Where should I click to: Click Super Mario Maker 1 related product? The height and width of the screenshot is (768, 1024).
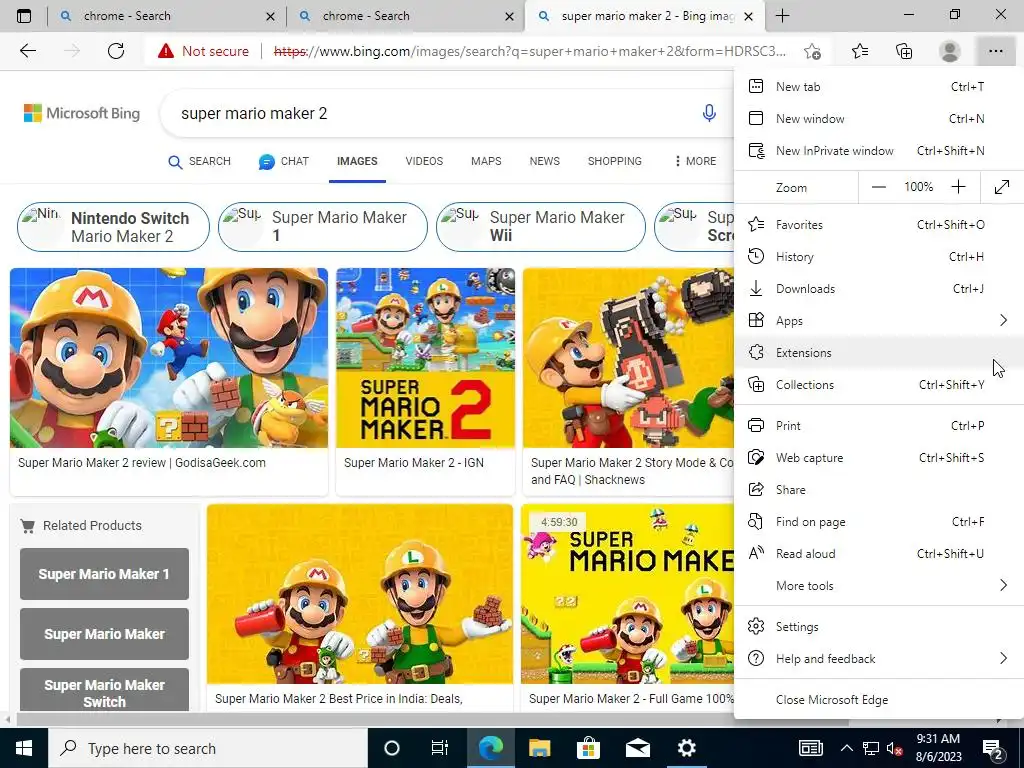pyautogui.click(x=104, y=574)
